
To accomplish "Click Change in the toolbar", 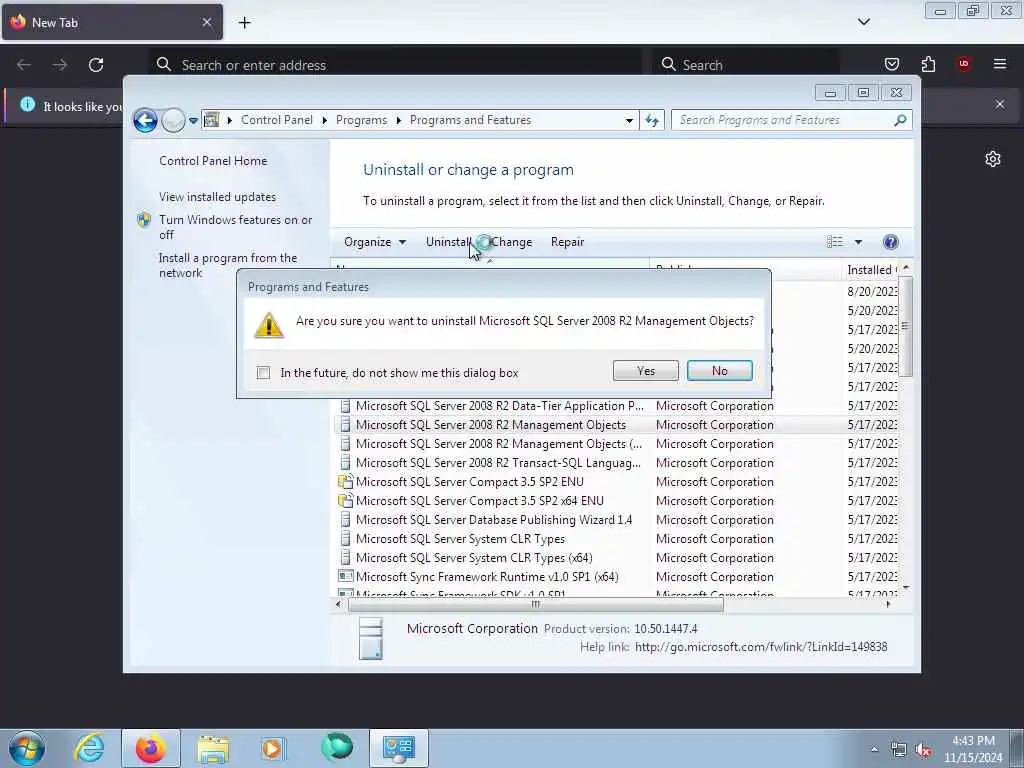I will point(511,242).
